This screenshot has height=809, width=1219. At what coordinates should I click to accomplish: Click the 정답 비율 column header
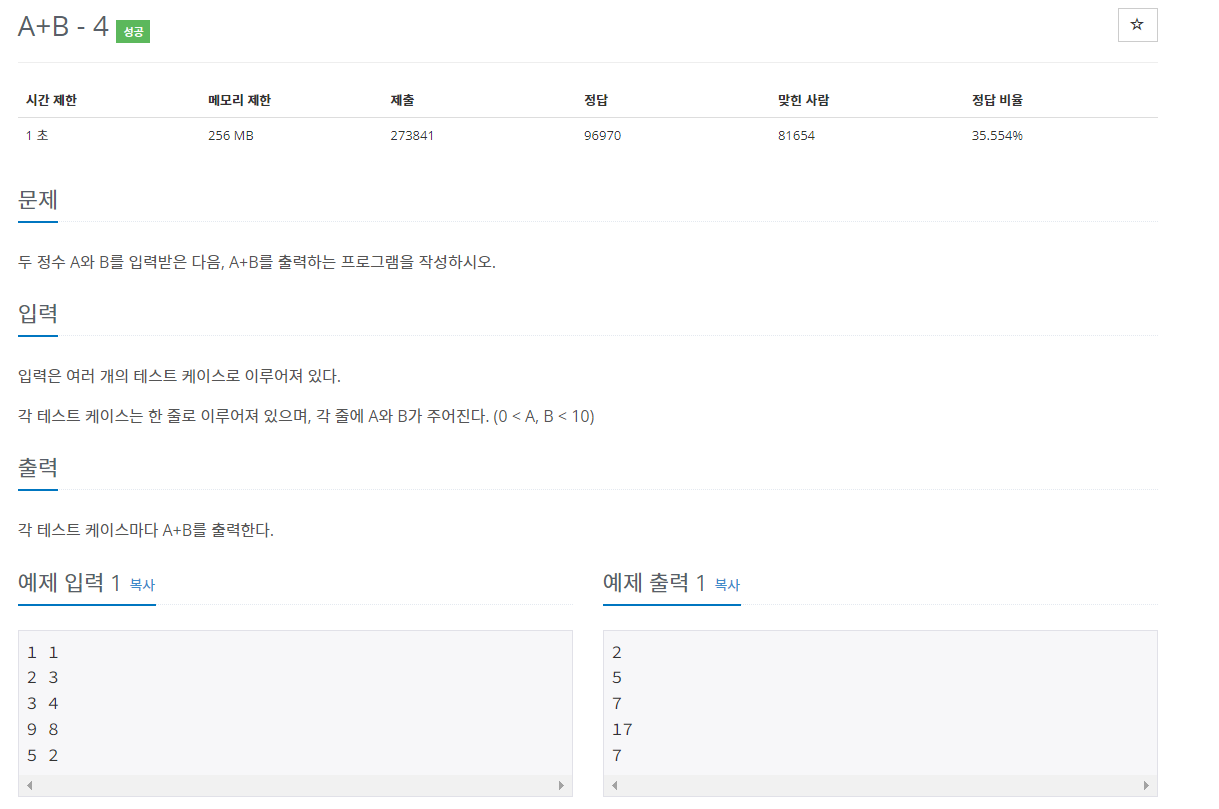[997, 100]
